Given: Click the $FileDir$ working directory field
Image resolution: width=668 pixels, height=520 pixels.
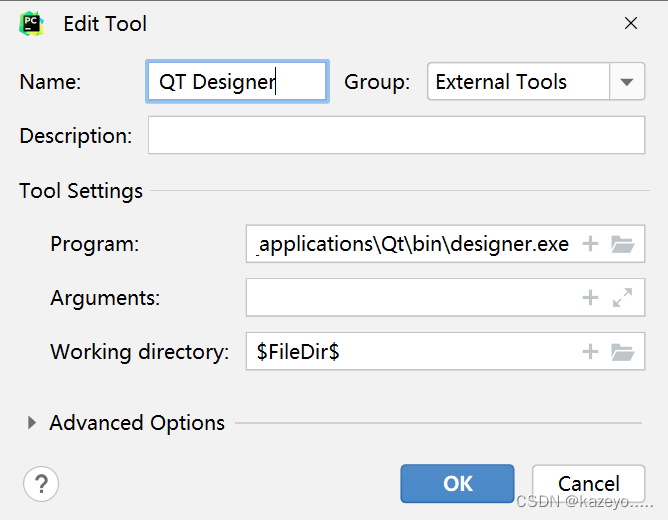Looking at the screenshot, I should pos(413,352).
